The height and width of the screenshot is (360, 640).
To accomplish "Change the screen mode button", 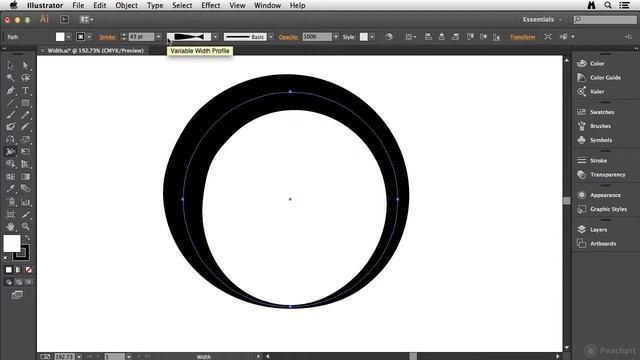I will pyautogui.click(x=17, y=295).
